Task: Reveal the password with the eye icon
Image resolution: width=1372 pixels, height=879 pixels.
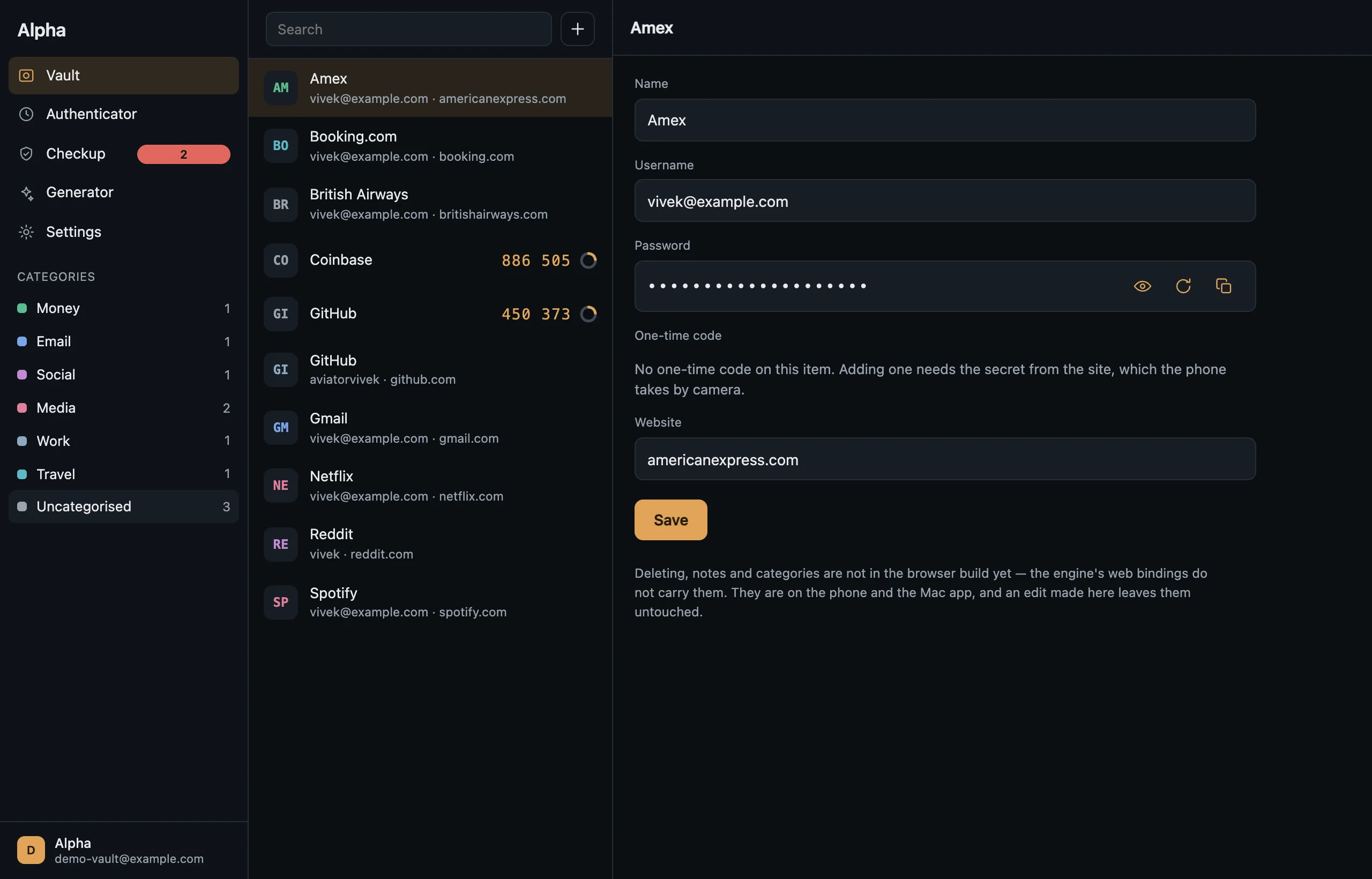Action: pos(1142,286)
